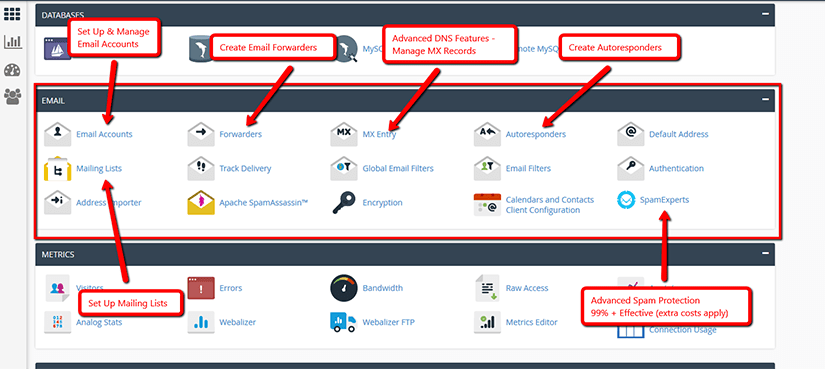Click the Apache SpamAssassin icon
Image resolution: width=825 pixels, height=369 pixels.
pos(201,203)
